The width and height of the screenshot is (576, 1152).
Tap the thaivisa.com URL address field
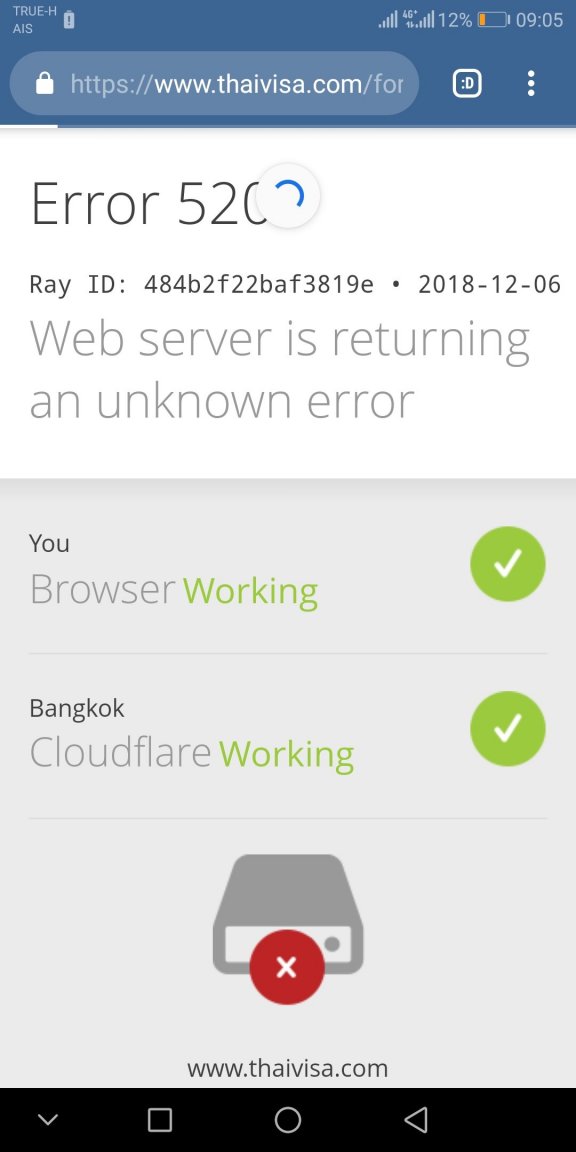click(x=214, y=84)
